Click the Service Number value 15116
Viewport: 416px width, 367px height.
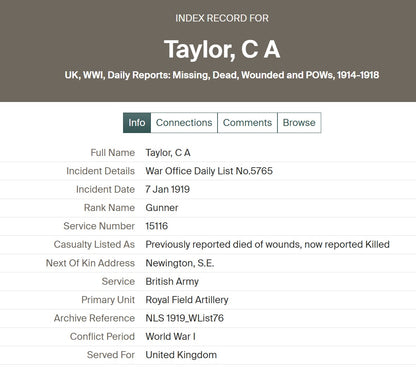(157, 226)
